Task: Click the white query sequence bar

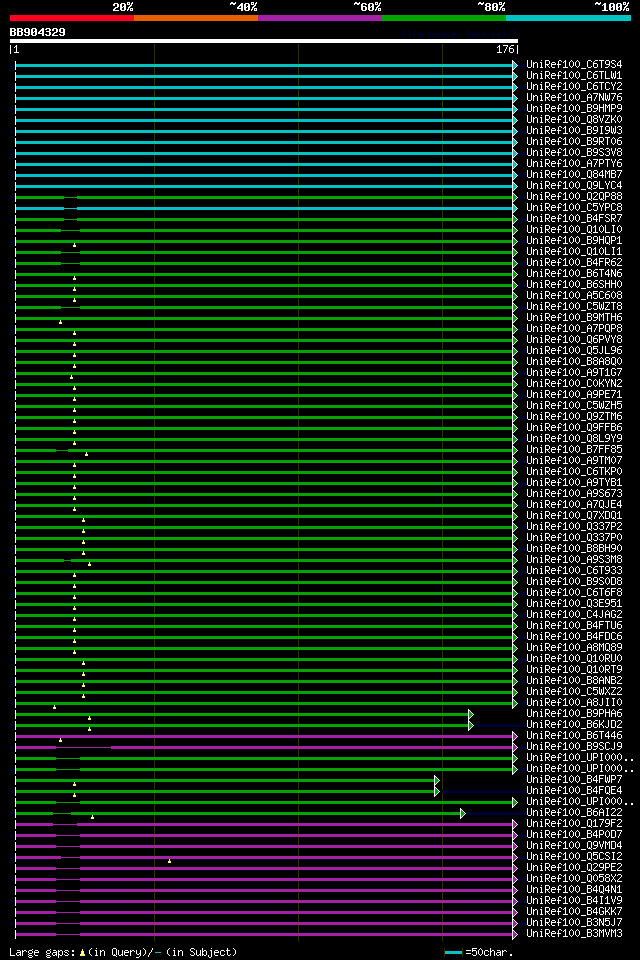Action: point(264,42)
